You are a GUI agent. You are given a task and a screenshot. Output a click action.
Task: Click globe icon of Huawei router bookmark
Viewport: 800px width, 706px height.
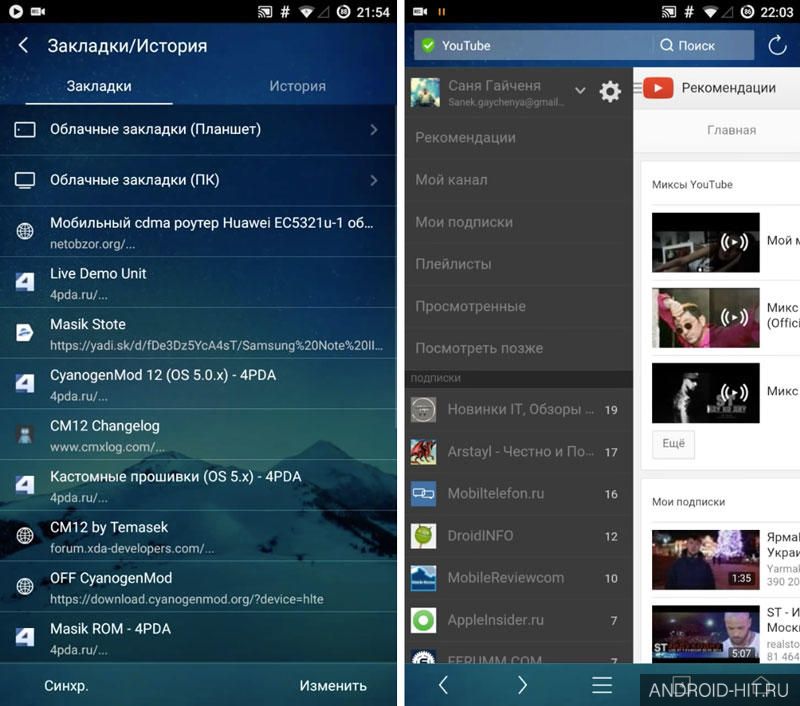[x=25, y=231]
